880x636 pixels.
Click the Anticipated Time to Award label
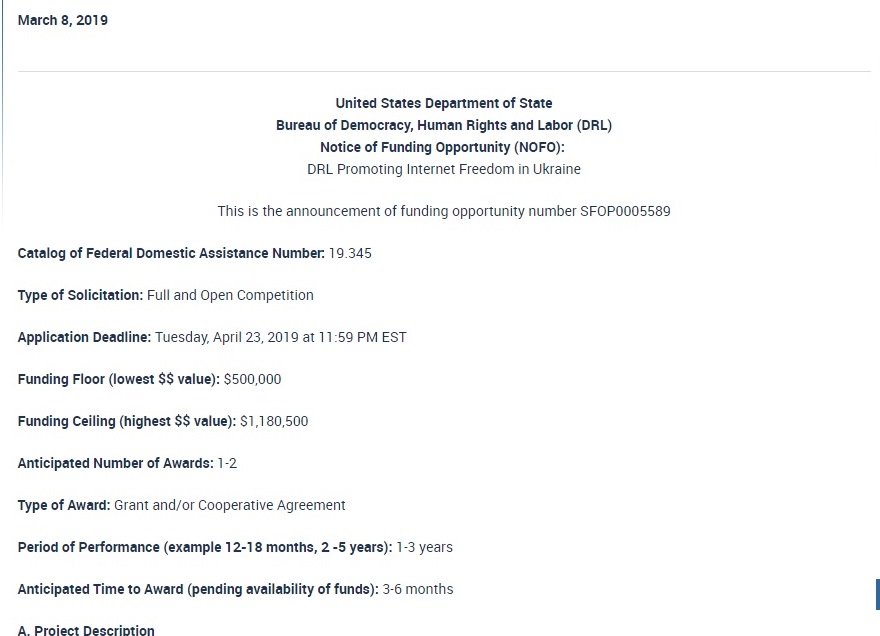click(x=198, y=589)
